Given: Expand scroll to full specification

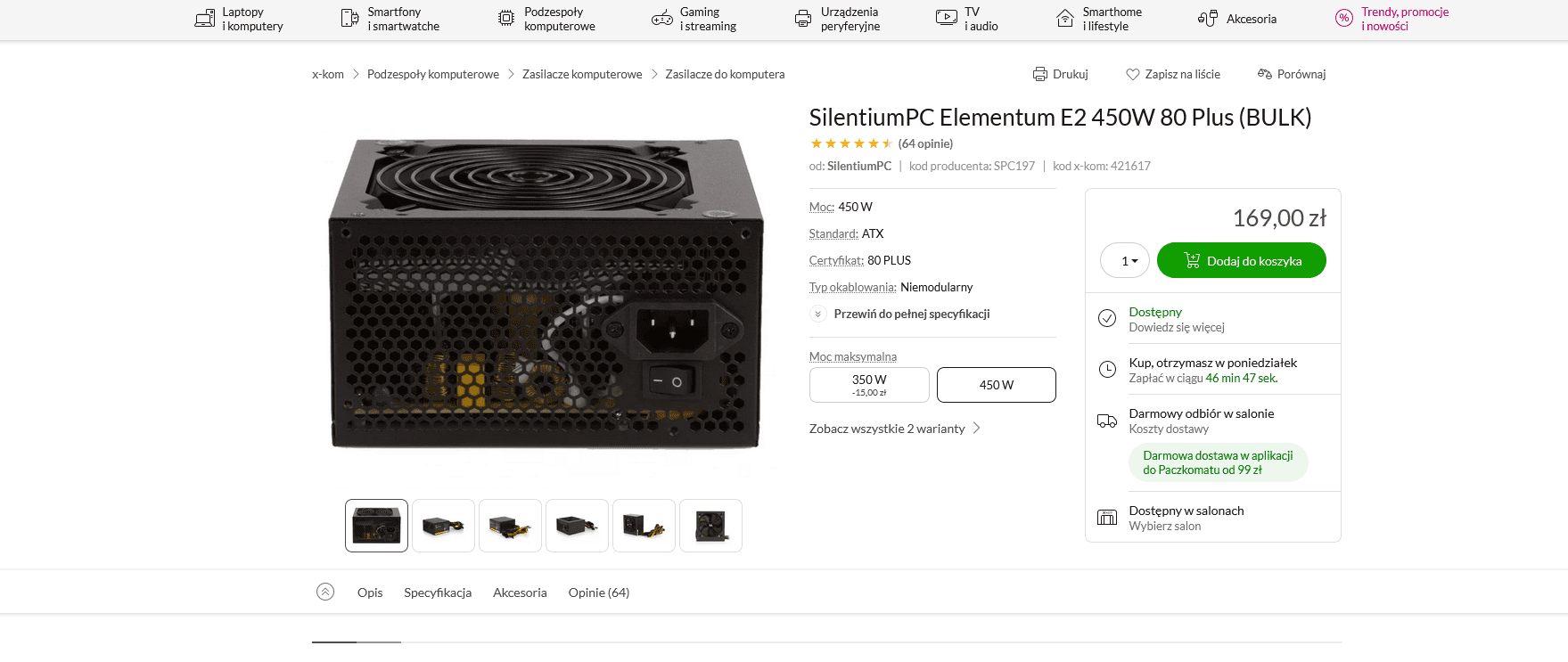Looking at the screenshot, I should [x=911, y=314].
